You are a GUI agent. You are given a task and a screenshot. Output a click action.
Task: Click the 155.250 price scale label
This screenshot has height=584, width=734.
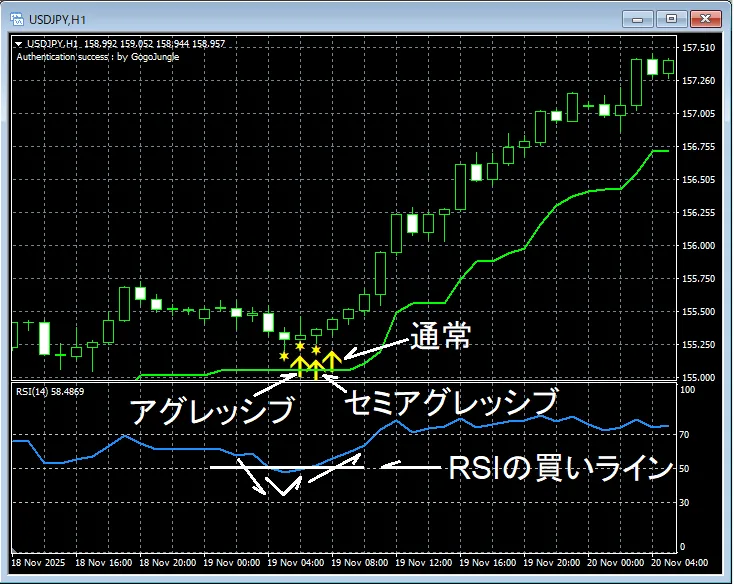point(698,344)
